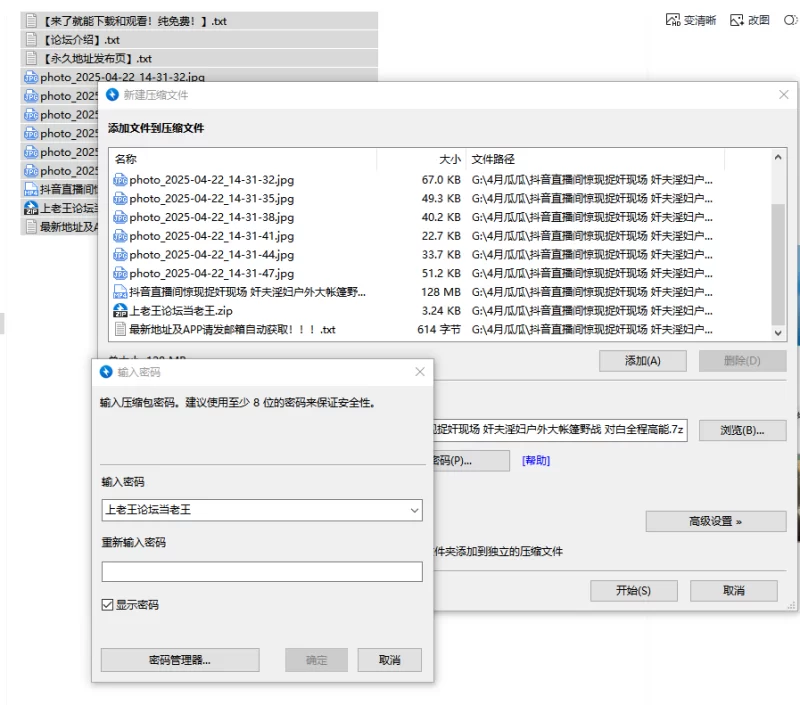Click the icon of 【永久地址发布页】.txt
The height and width of the screenshot is (705, 800).
click(x=31, y=58)
